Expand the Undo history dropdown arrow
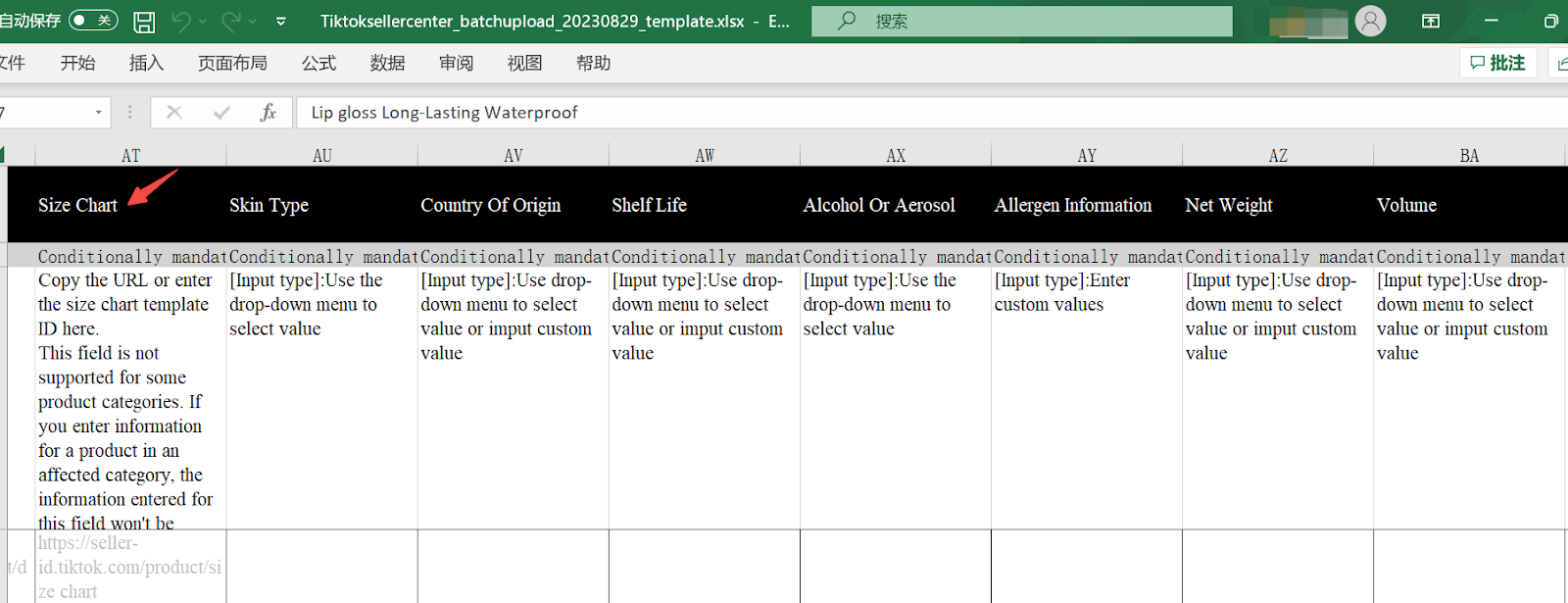Screen dimensions: 1568x603 click(204, 22)
